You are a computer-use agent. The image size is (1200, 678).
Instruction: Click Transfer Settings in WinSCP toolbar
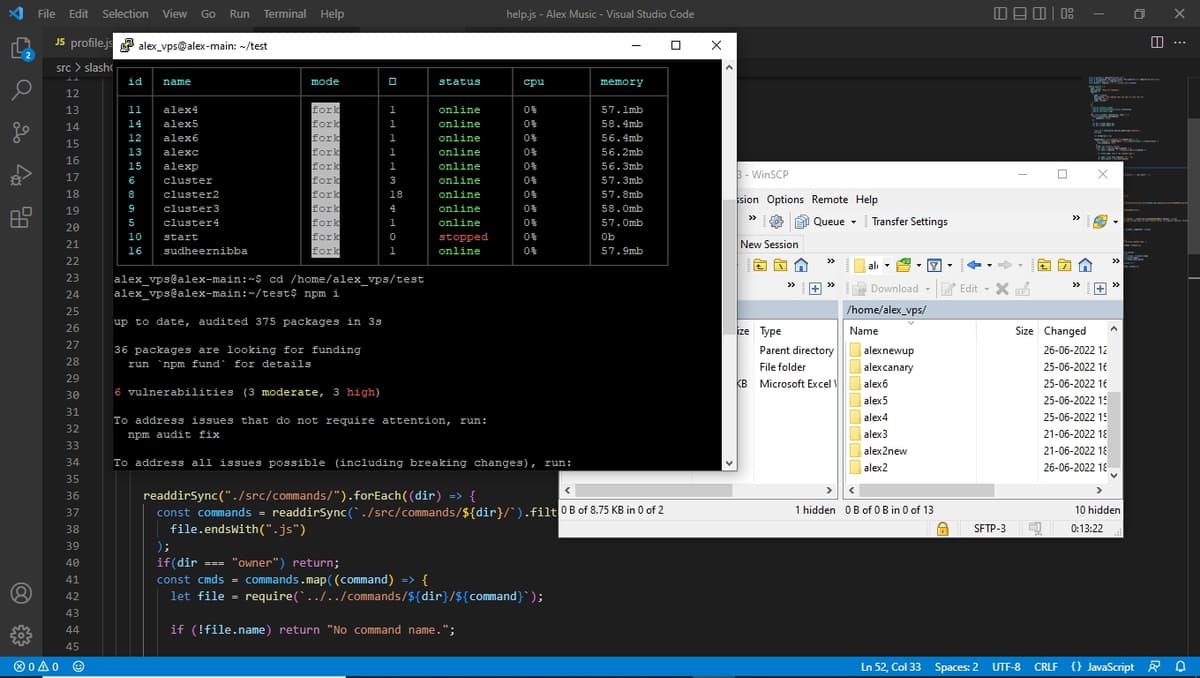point(909,221)
